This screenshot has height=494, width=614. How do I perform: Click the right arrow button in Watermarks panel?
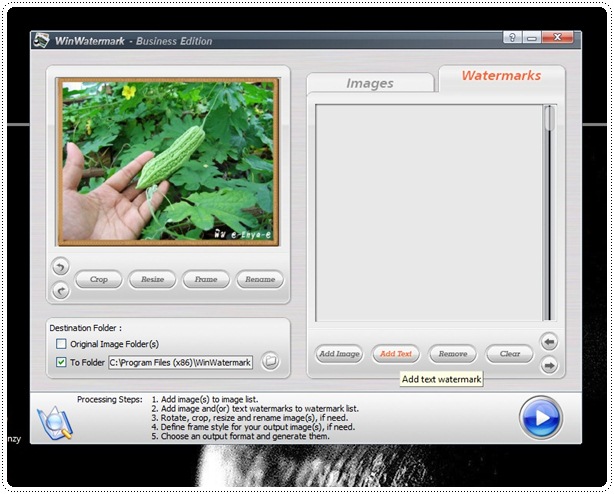point(549,365)
